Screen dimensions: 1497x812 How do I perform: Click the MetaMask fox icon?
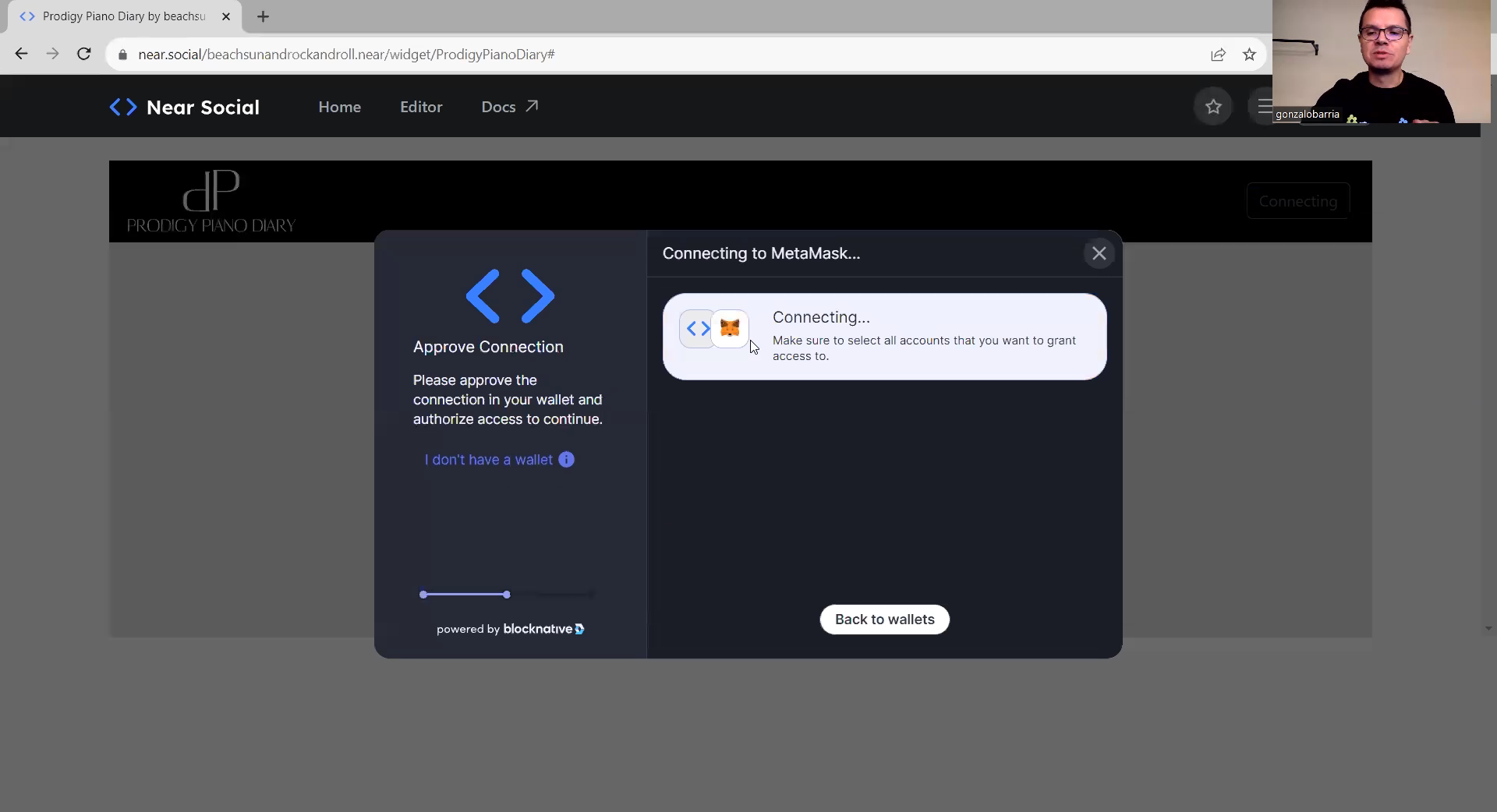click(730, 328)
